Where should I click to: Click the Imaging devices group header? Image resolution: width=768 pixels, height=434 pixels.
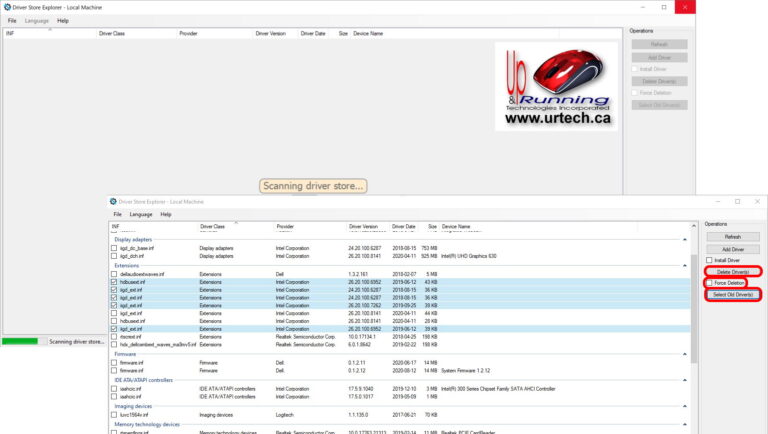pos(133,406)
